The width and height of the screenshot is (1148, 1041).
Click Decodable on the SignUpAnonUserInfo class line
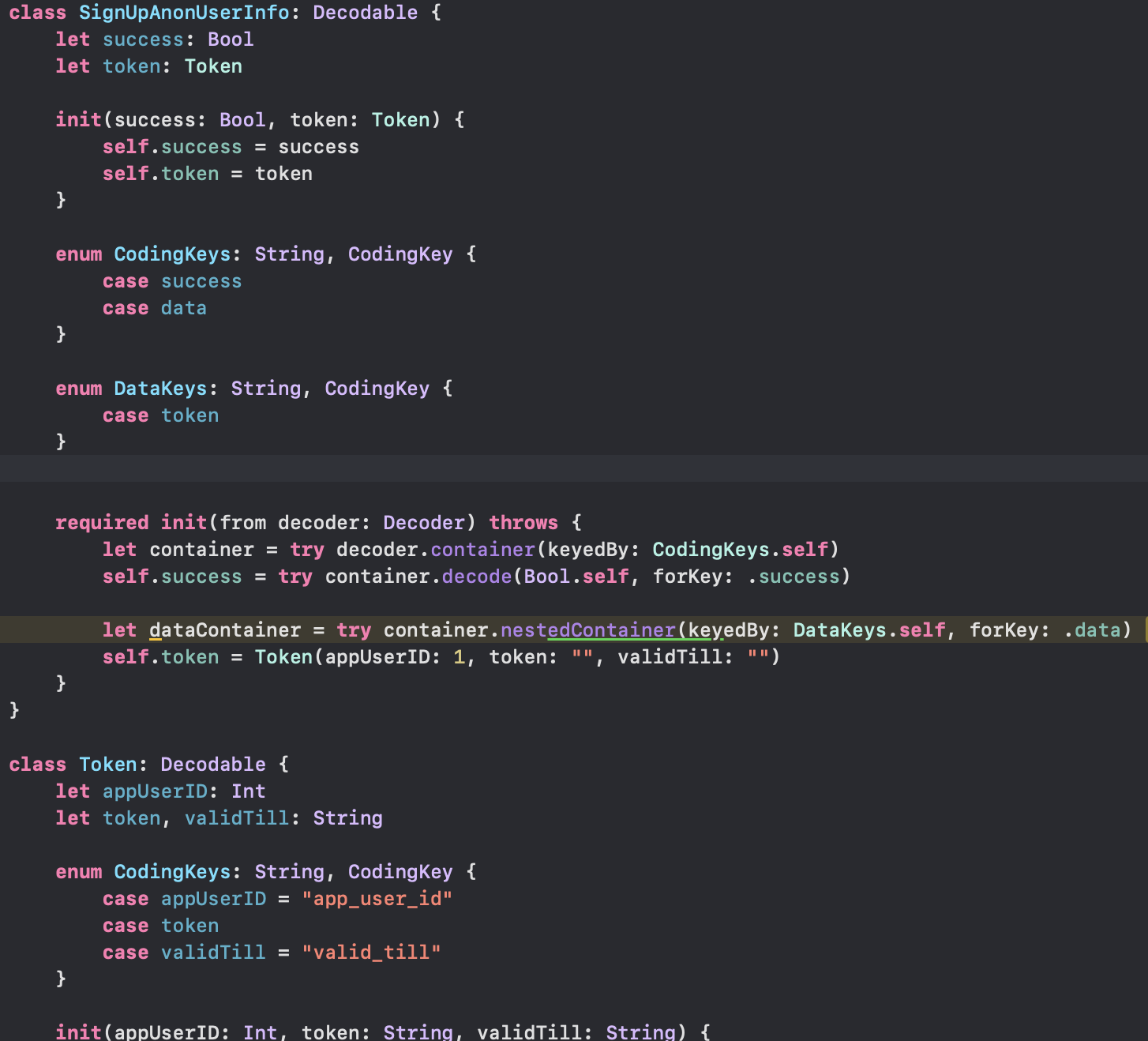pyautogui.click(x=366, y=13)
